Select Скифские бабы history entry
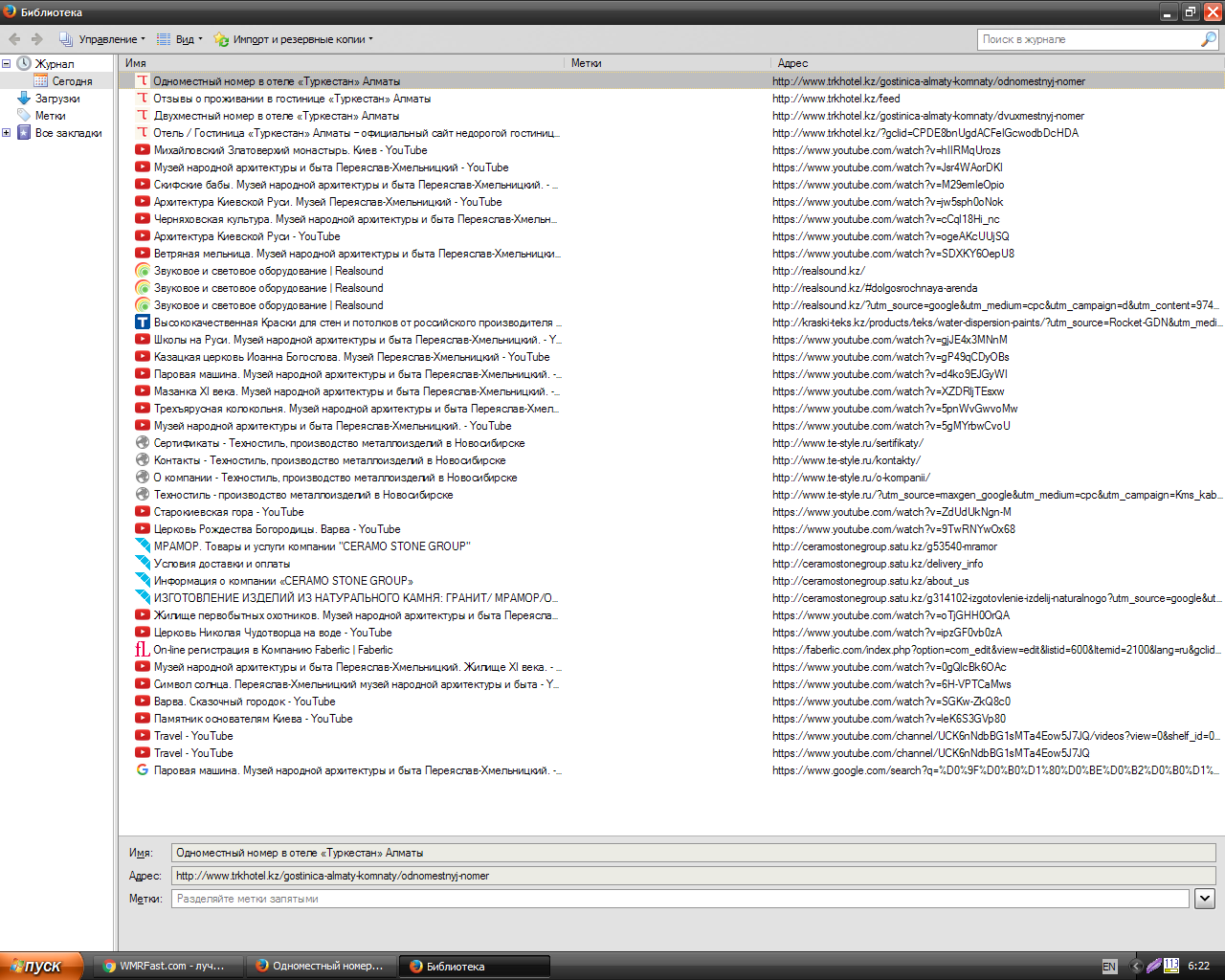This screenshot has width=1225, height=980. (x=671, y=185)
